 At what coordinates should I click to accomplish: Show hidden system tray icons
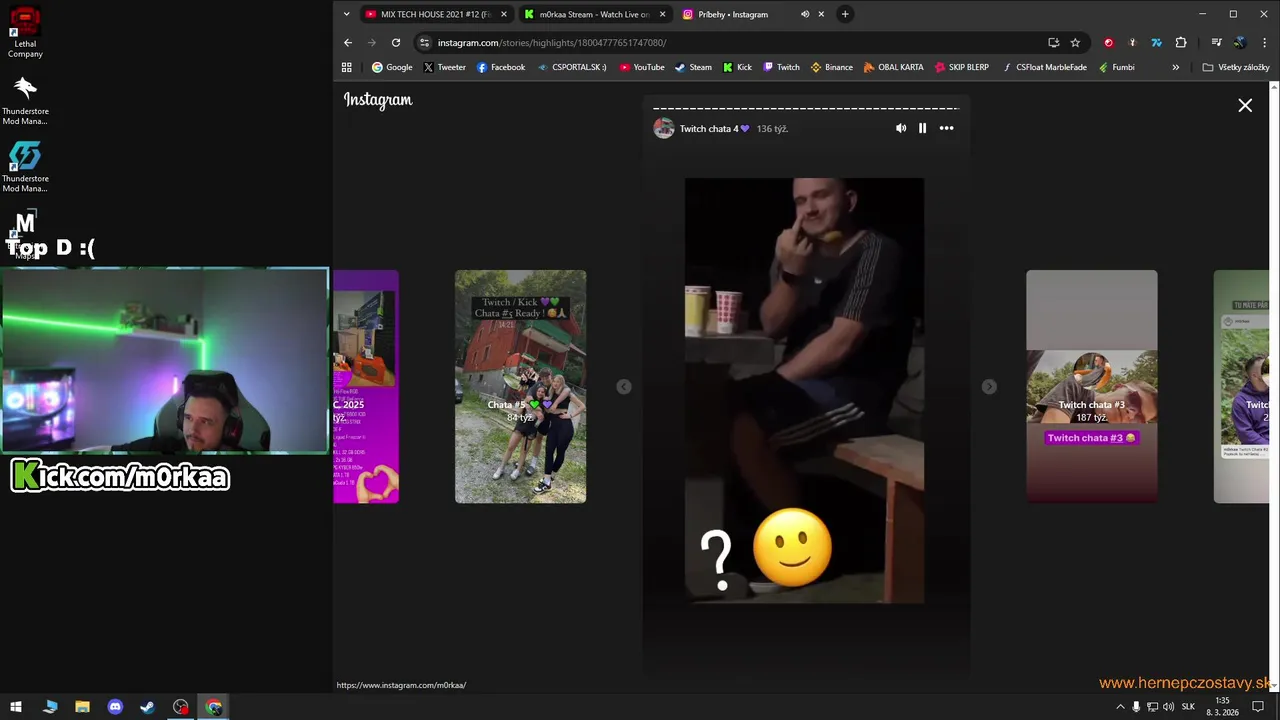pos(1120,707)
